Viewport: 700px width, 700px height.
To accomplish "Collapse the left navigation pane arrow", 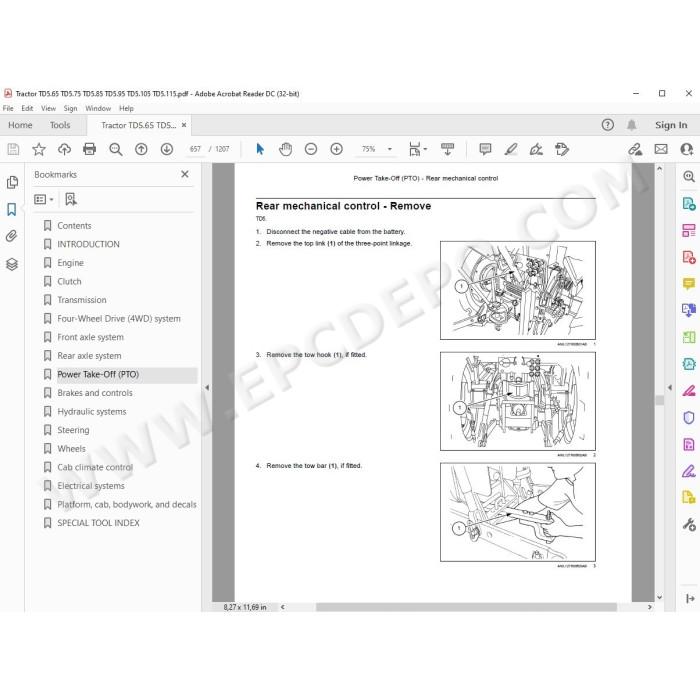I will (x=207, y=388).
